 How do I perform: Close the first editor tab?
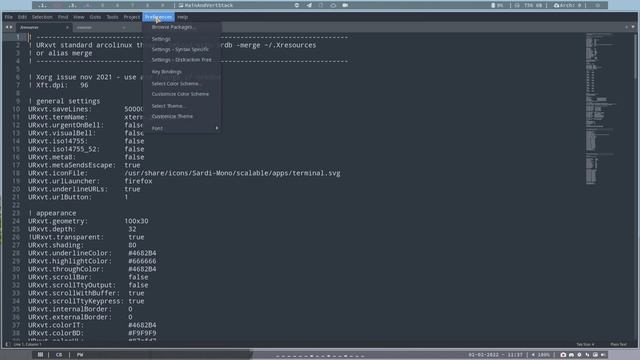click(x=67, y=27)
